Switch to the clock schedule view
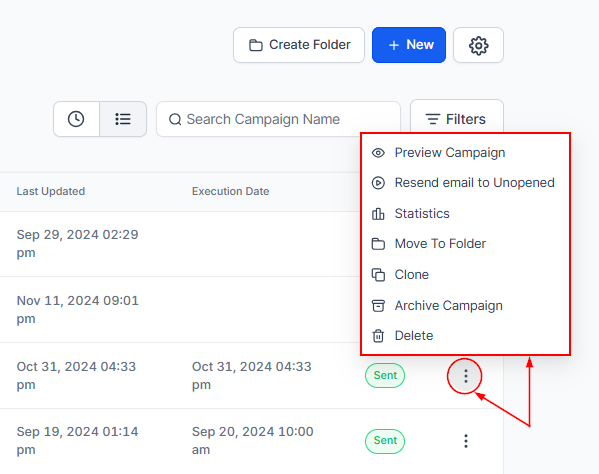This screenshot has height=474, width=599. point(76,119)
